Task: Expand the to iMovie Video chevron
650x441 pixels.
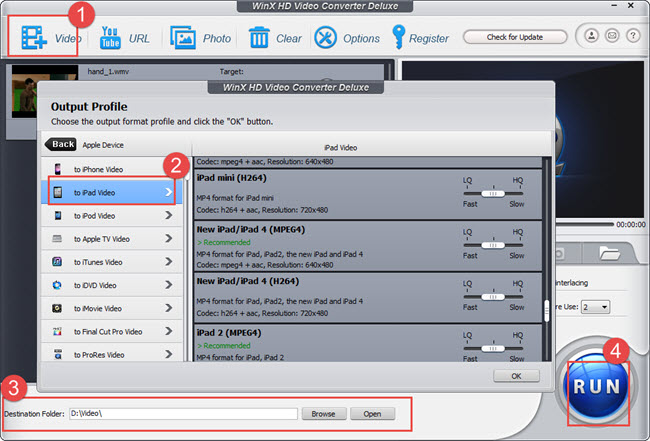Action: tap(168, 308)
